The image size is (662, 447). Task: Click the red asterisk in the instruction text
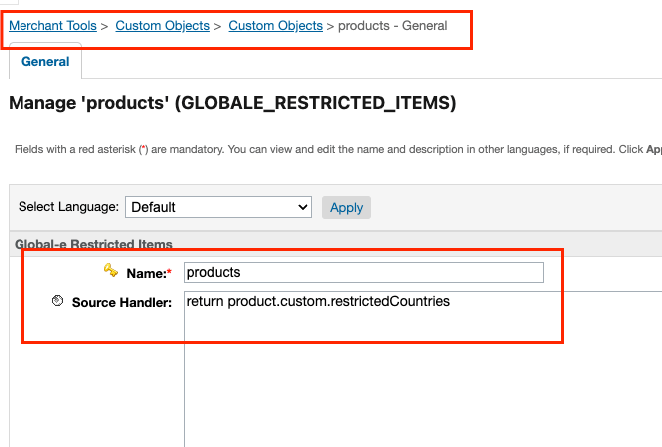click(144, 148)
